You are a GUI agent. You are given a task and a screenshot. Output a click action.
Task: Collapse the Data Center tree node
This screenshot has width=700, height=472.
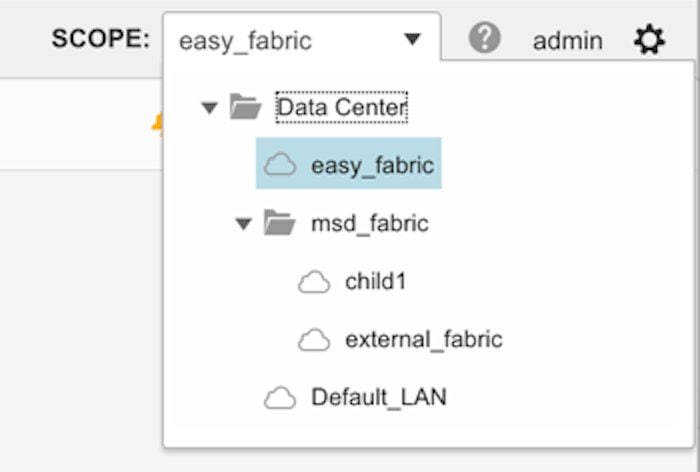tap(209, 108)
